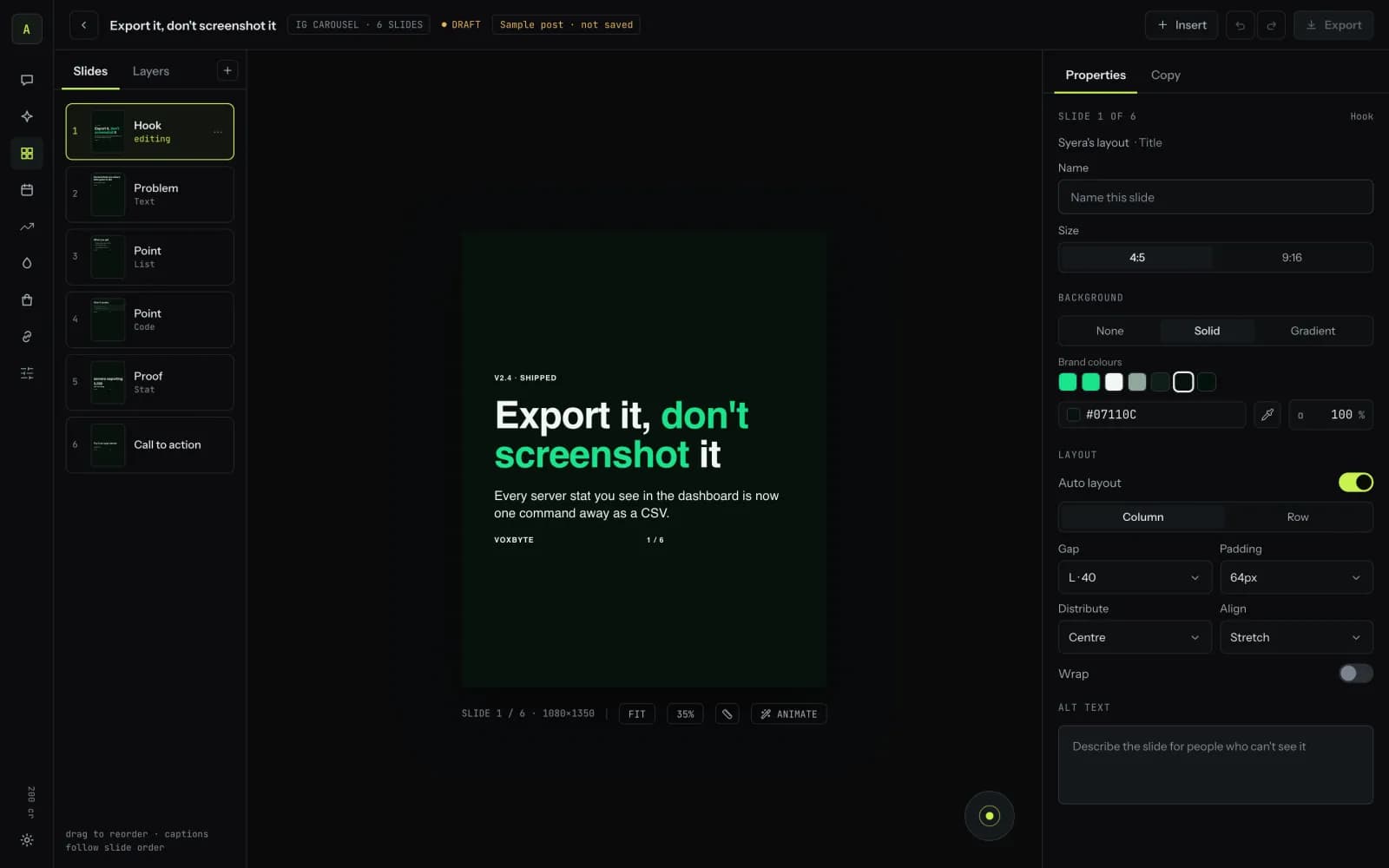Switch layout direction to Row
1389x868 pixels.
coord(1297,517)
